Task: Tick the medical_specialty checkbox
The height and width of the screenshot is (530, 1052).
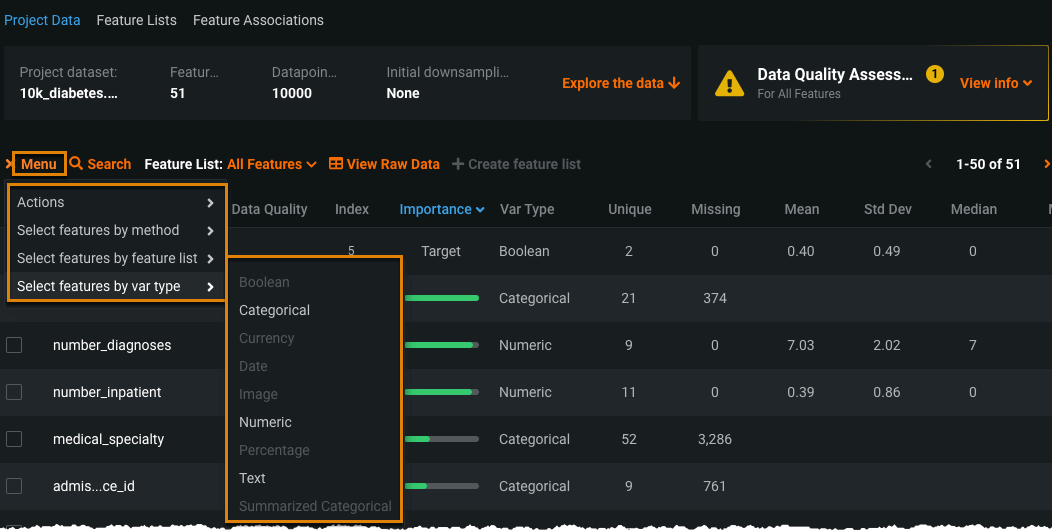Action: [14, 439]
